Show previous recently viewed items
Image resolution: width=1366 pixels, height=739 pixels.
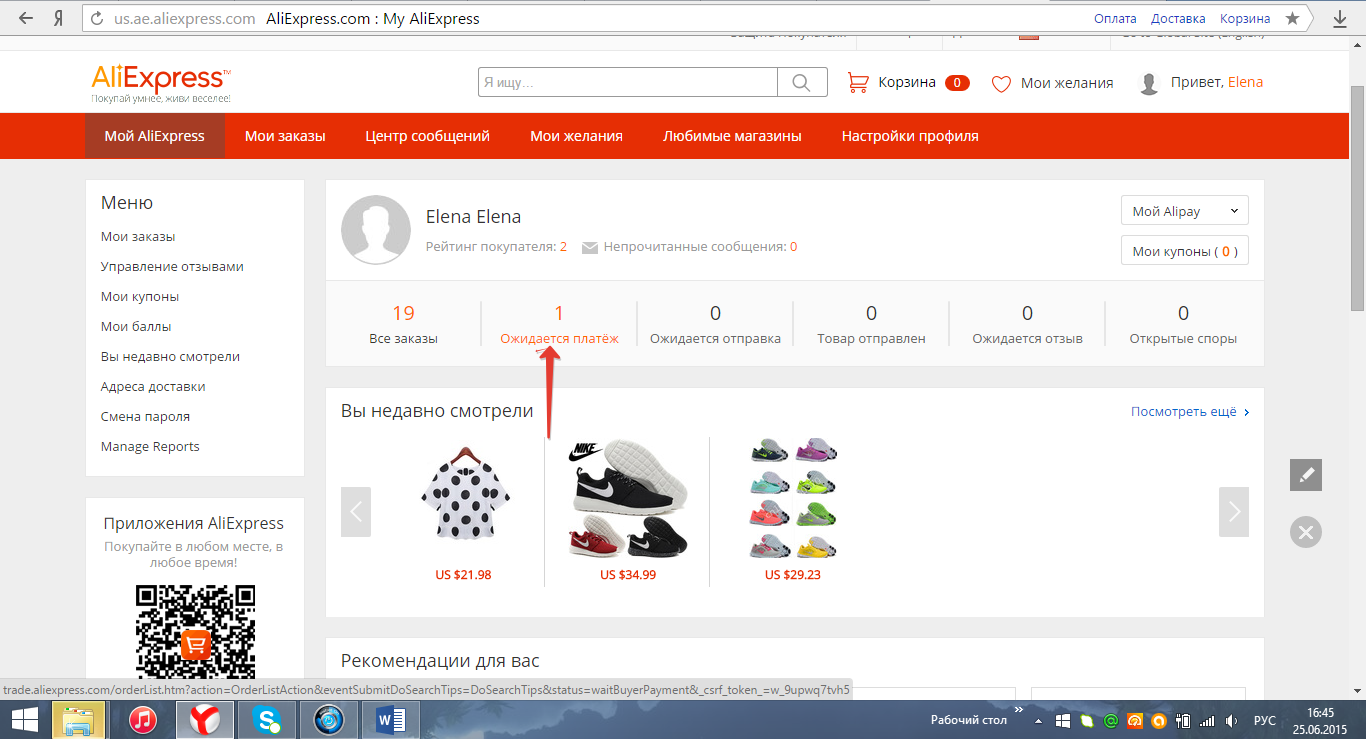pyautogui.click(x=356, y=512)
